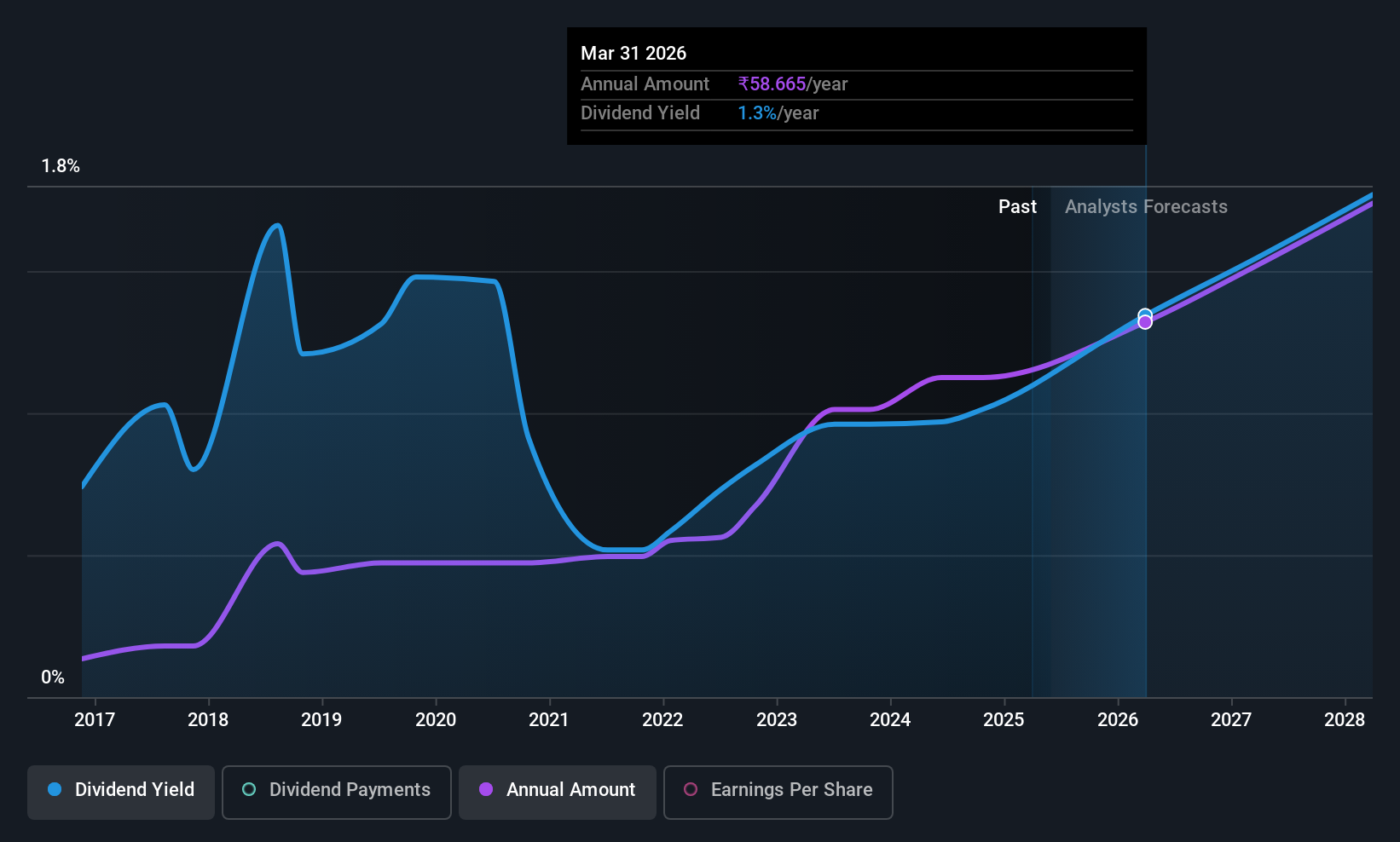This screenshot has height=842, width=1400.
Task: Toggle the Annual Amount series
Action: point(558,793)
